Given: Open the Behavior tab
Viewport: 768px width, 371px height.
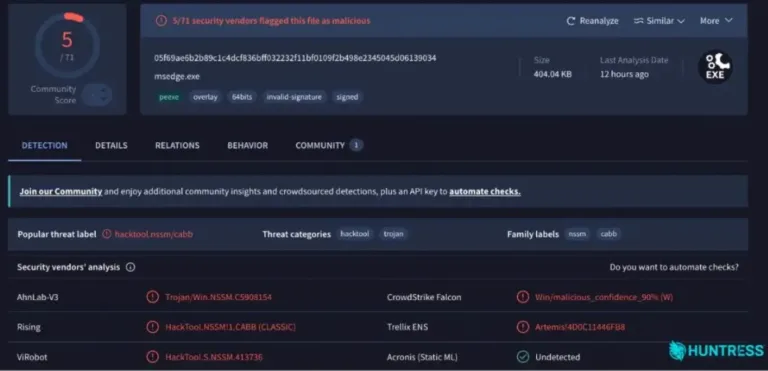Looking at the screenshot, I should 247,146.
